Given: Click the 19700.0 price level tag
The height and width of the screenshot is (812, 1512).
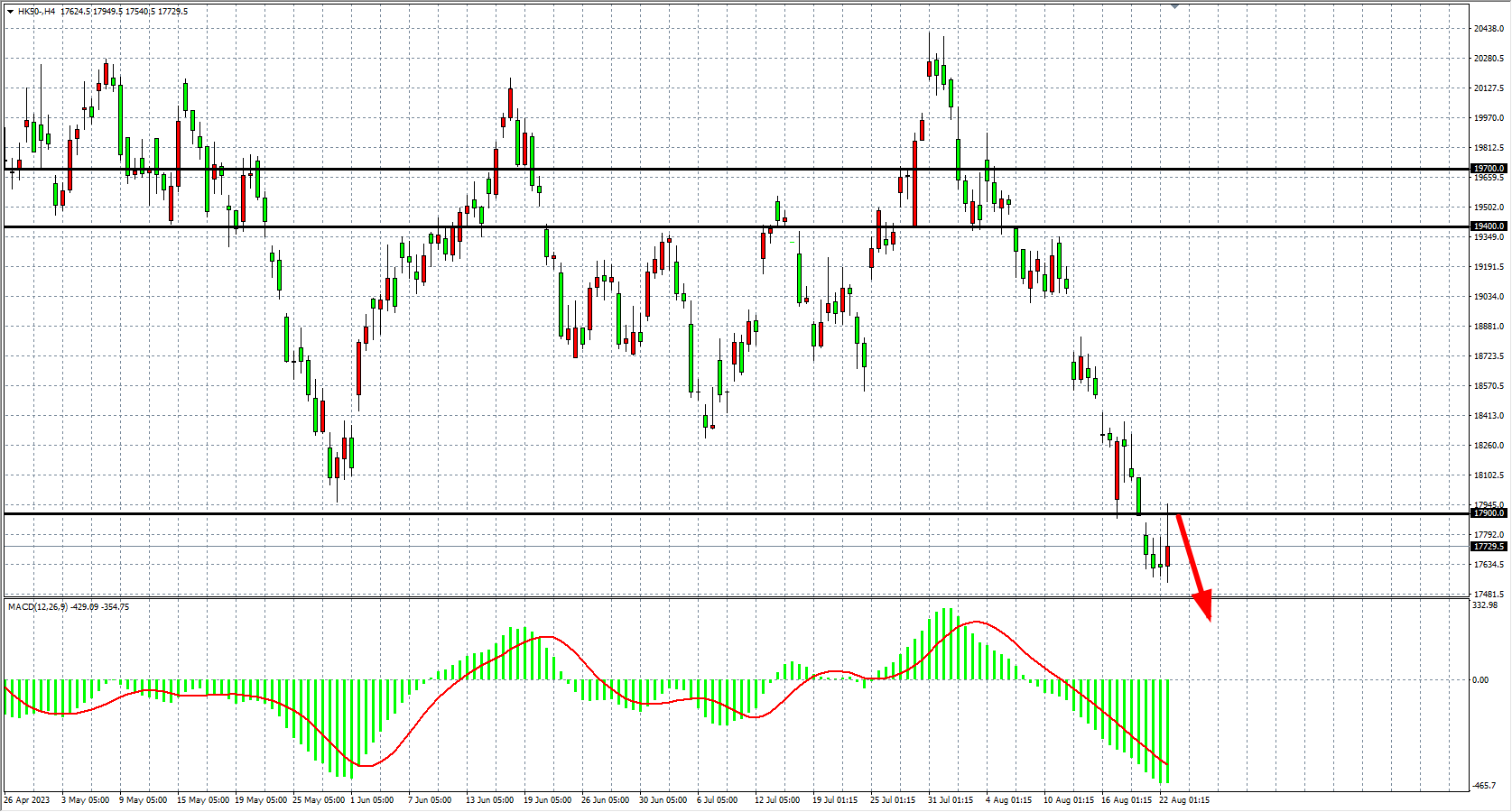Looking at the screenshot, I should click(x=1489, y=169).
